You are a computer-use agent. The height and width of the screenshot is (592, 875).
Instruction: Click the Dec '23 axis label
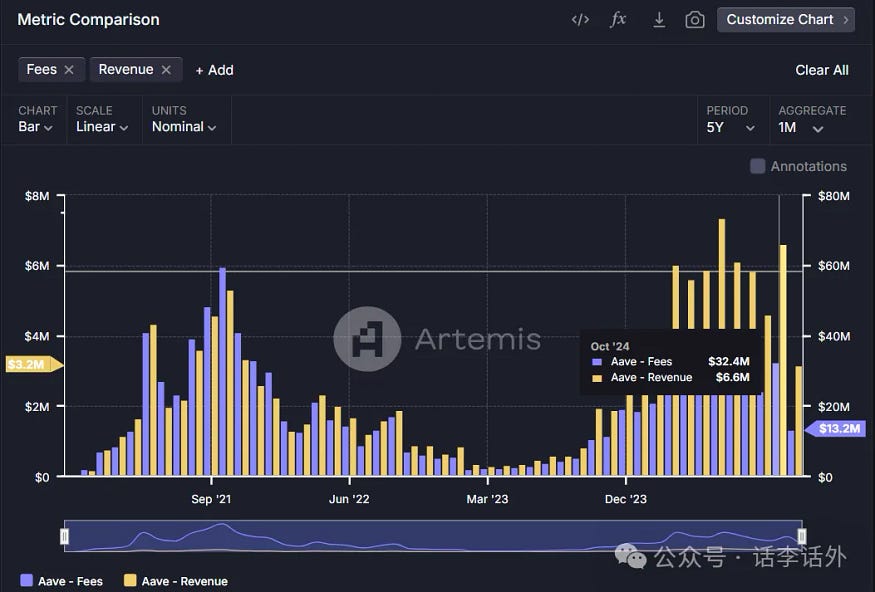coord(626,499)
